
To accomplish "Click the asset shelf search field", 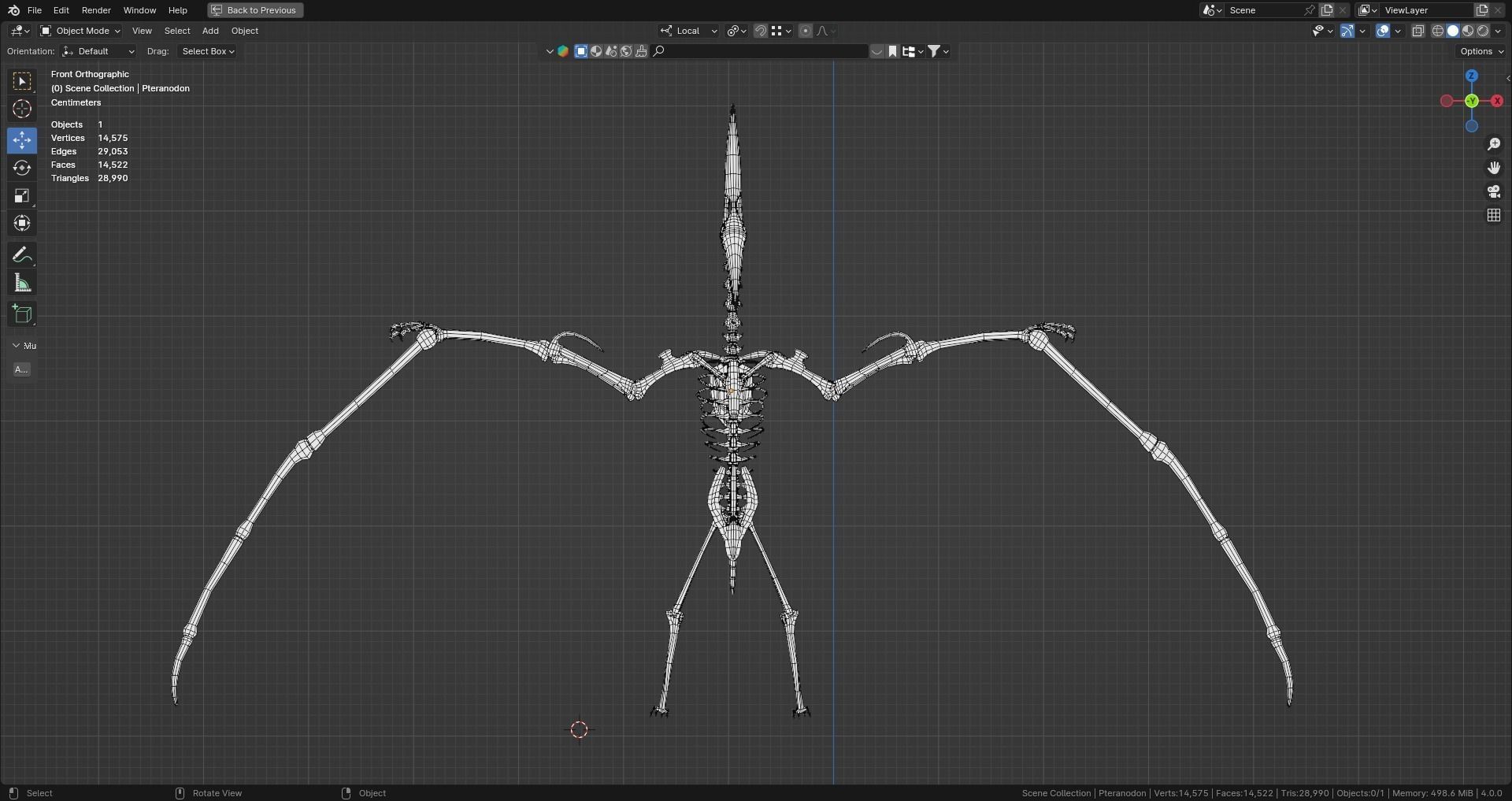I will click(759, 51).
